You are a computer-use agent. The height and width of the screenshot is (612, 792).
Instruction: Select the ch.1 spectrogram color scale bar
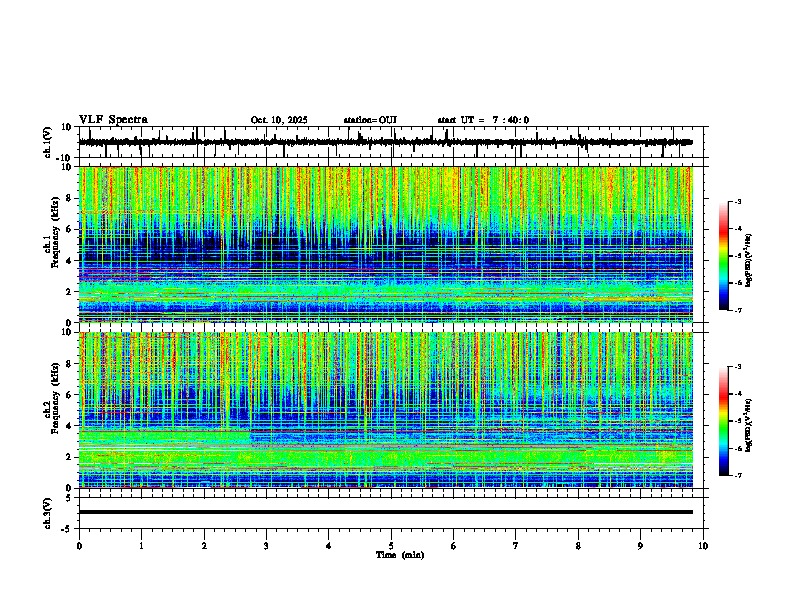[723, 256]
